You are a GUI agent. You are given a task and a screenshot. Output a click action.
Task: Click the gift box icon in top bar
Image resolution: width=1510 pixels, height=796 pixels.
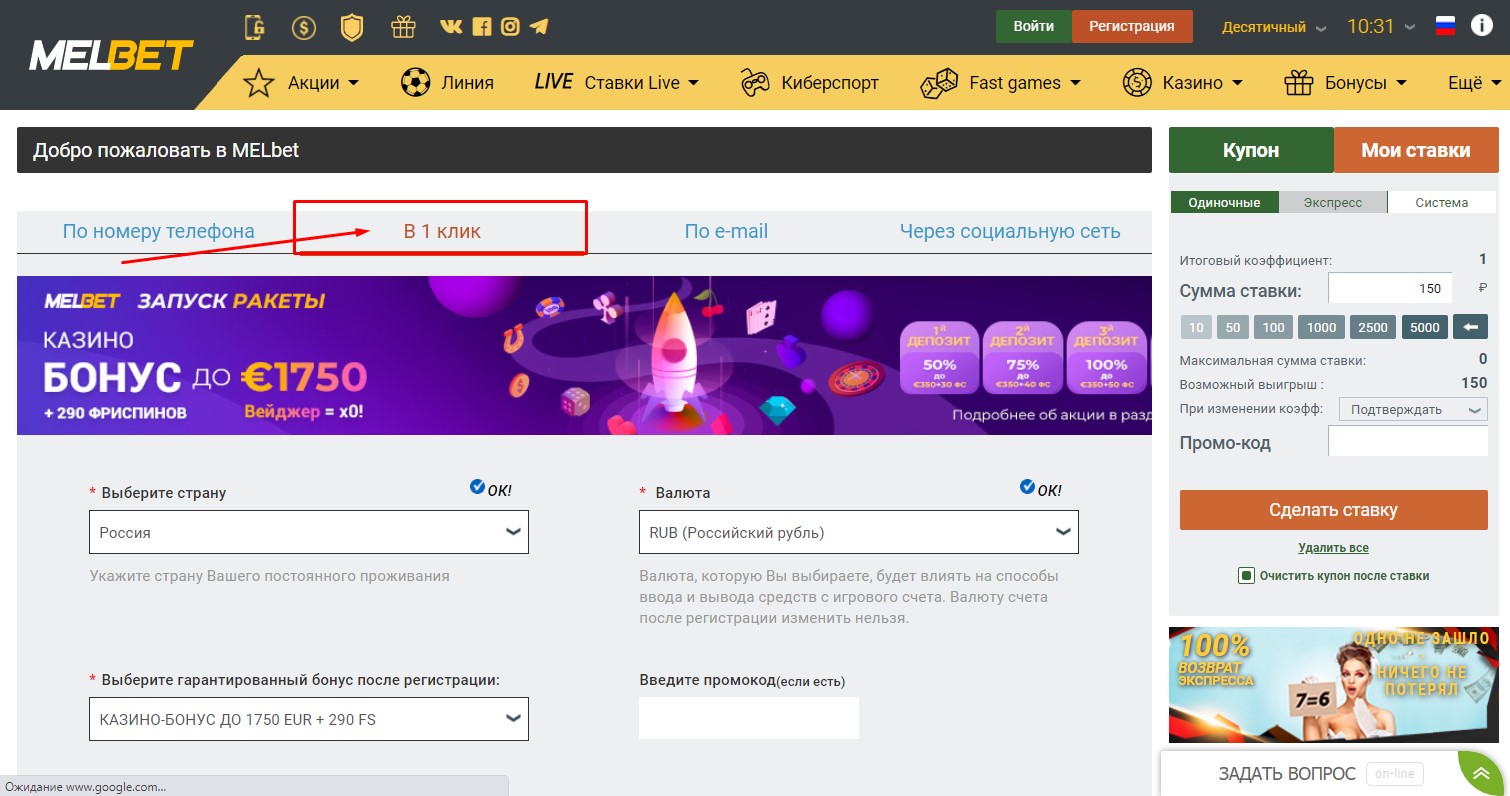point(403,27)
